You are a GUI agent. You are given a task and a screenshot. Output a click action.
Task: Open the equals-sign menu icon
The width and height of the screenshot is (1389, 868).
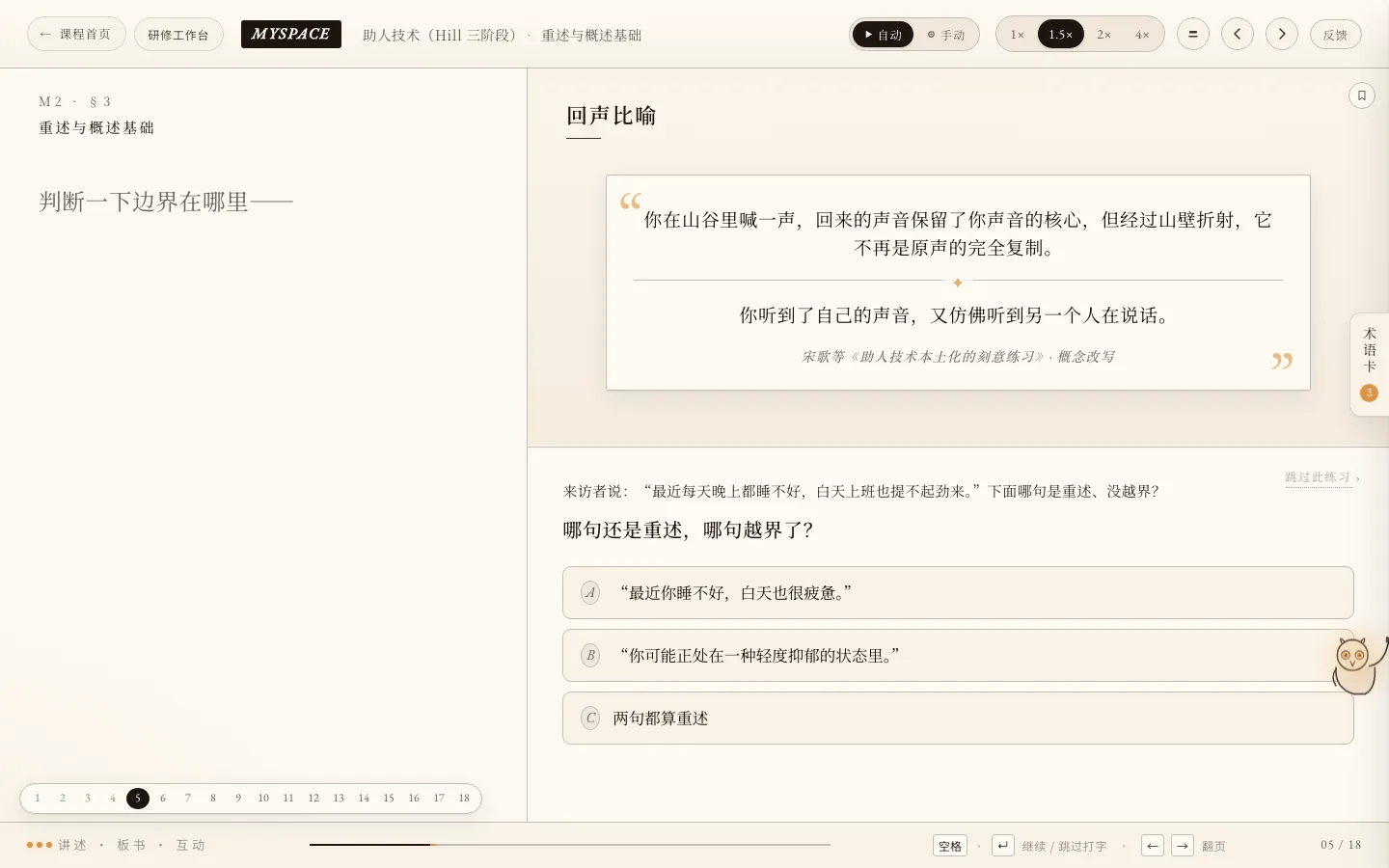tap(1192, 34)
